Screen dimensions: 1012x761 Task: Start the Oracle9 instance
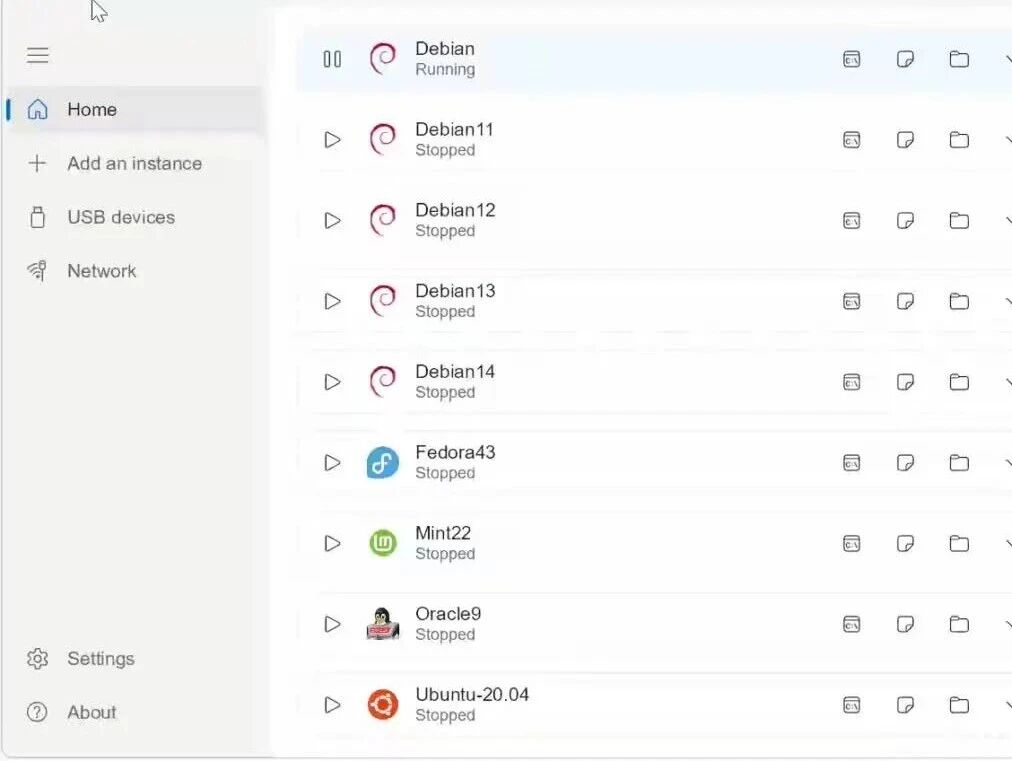332,624
